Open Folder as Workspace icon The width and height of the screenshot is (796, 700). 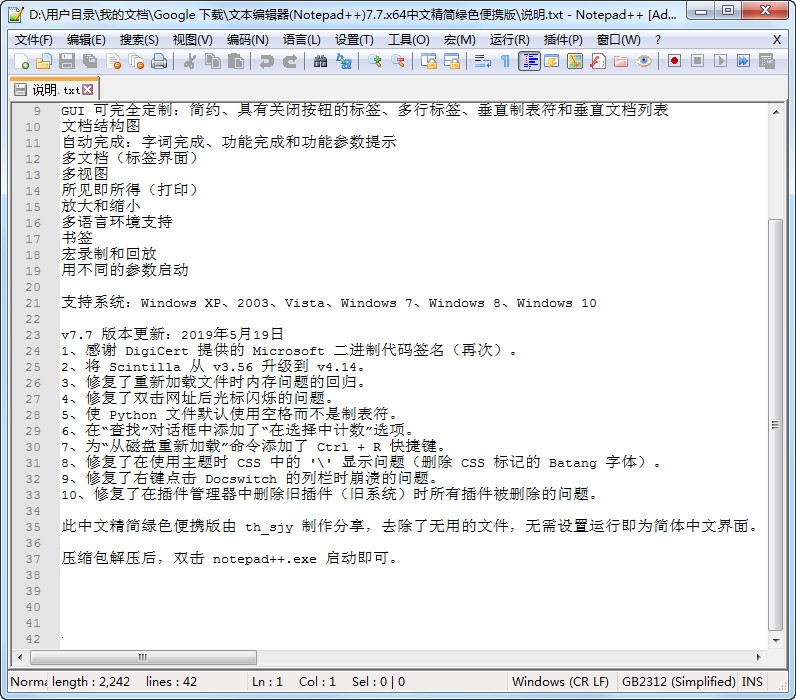click(x=621, y=61)
